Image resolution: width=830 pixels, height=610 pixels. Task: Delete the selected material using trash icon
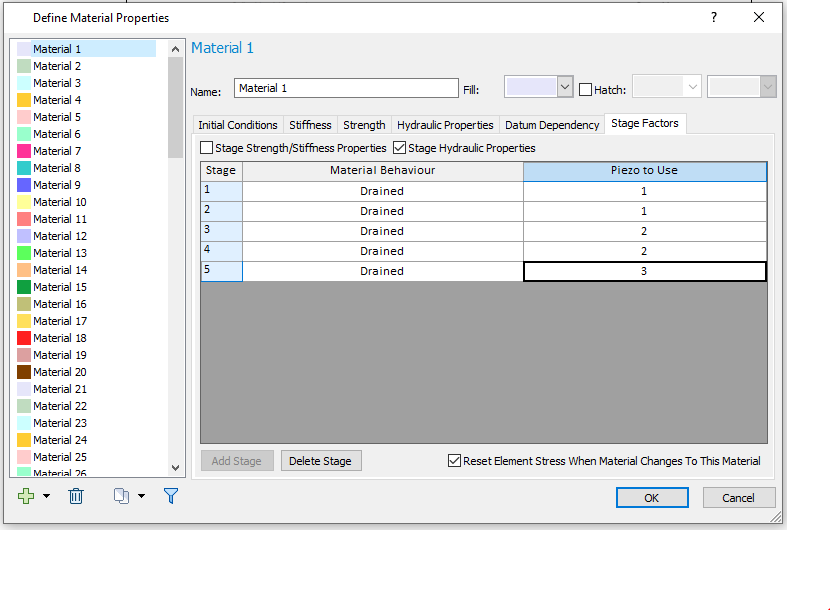click(75, 495)
